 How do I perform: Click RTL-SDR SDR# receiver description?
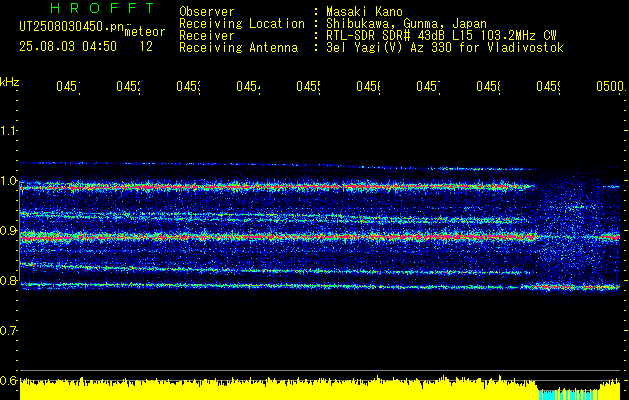(442, 36)
